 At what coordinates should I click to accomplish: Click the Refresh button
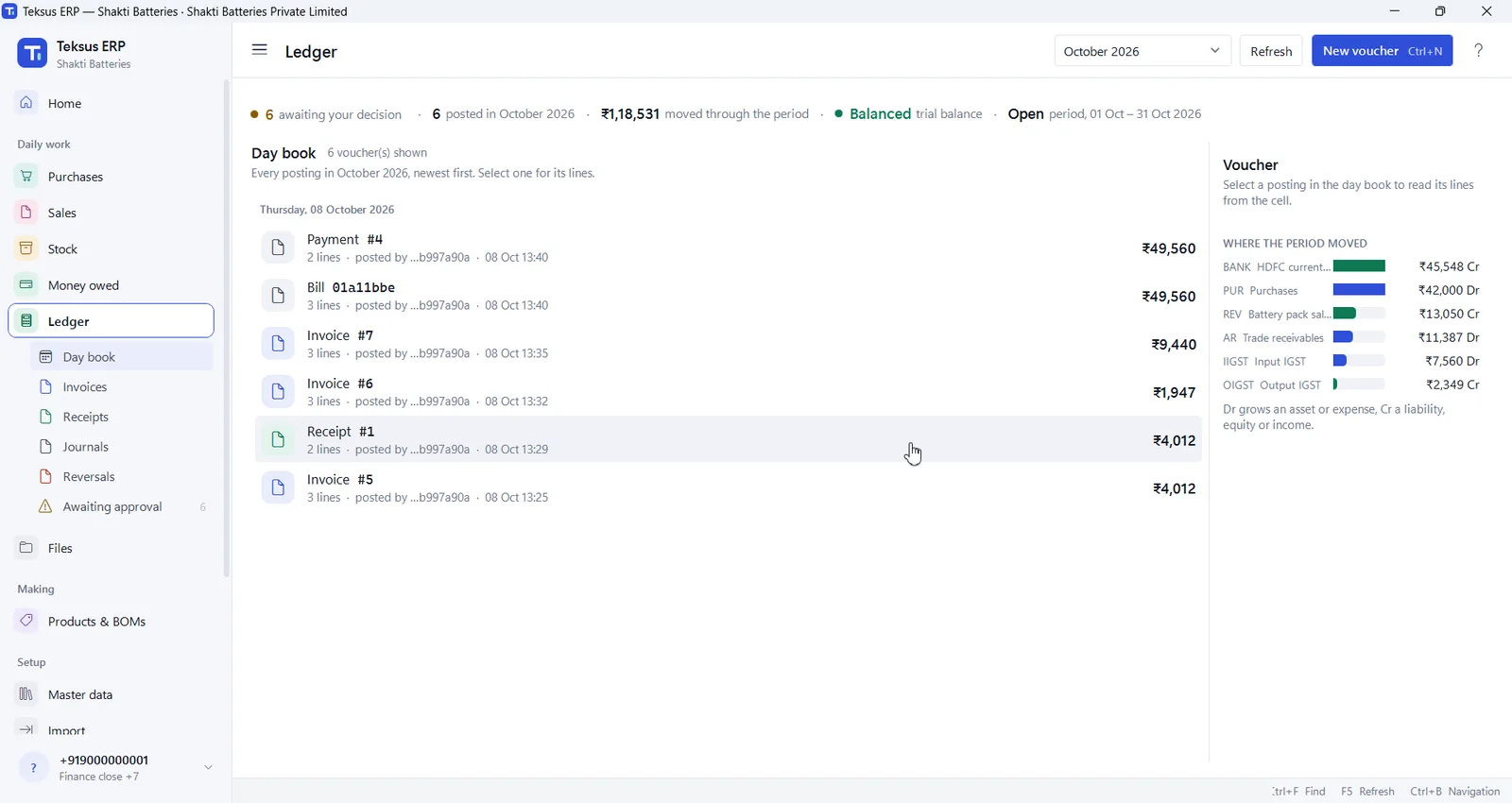1271,51
